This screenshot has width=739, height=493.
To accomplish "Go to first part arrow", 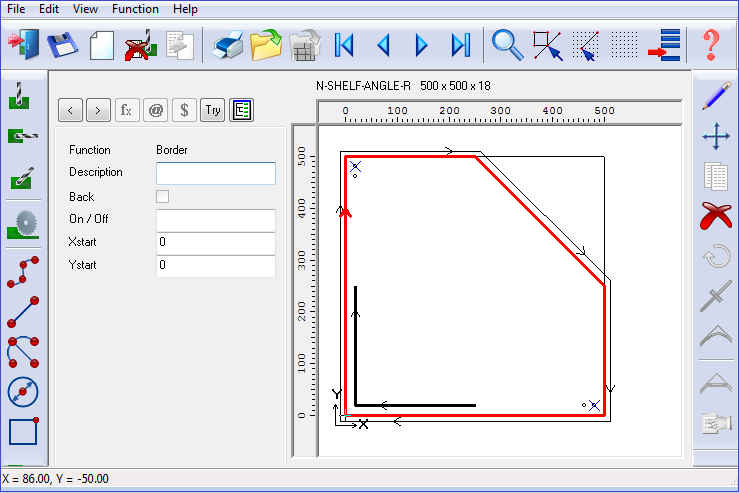I will click(344, 45).
